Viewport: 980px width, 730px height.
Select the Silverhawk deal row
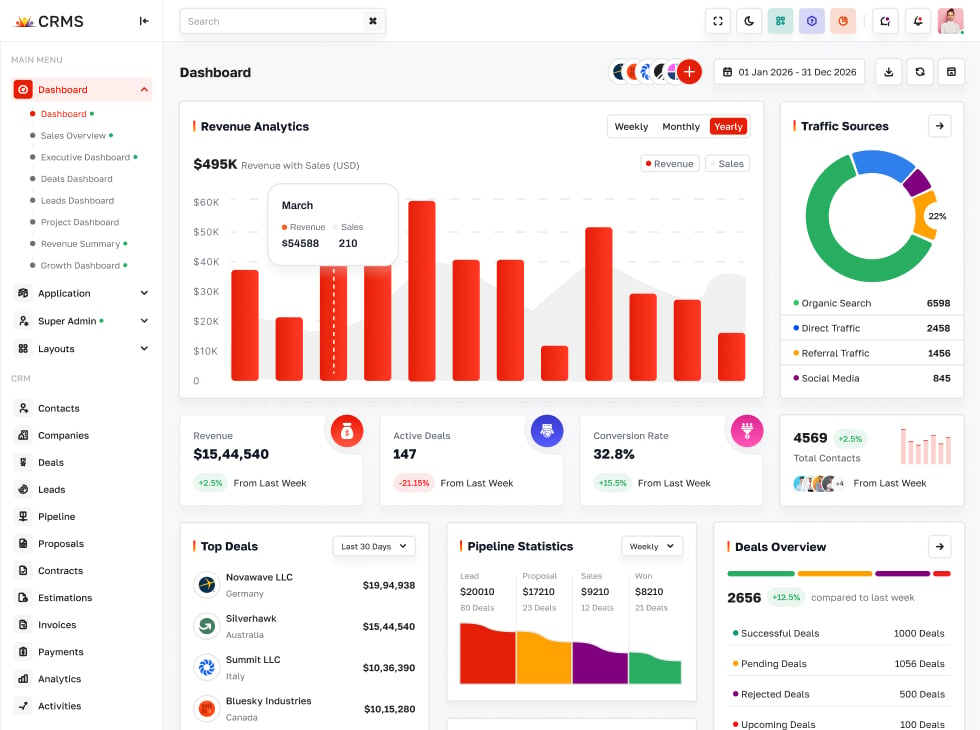tap(304, 626)
